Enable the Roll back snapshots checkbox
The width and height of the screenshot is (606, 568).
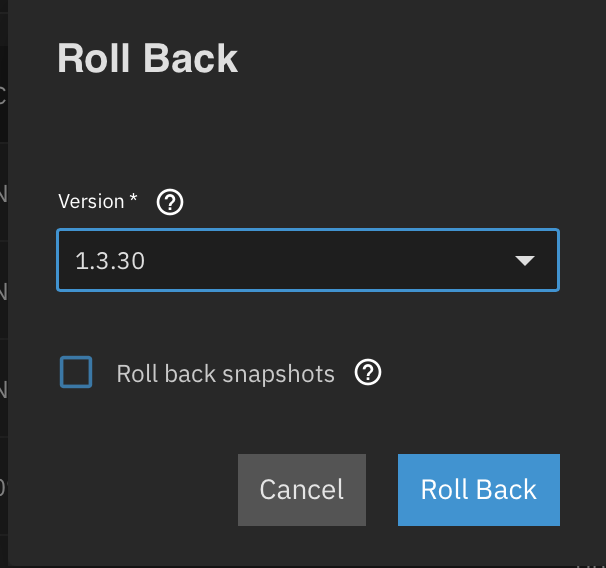point(76,373)
